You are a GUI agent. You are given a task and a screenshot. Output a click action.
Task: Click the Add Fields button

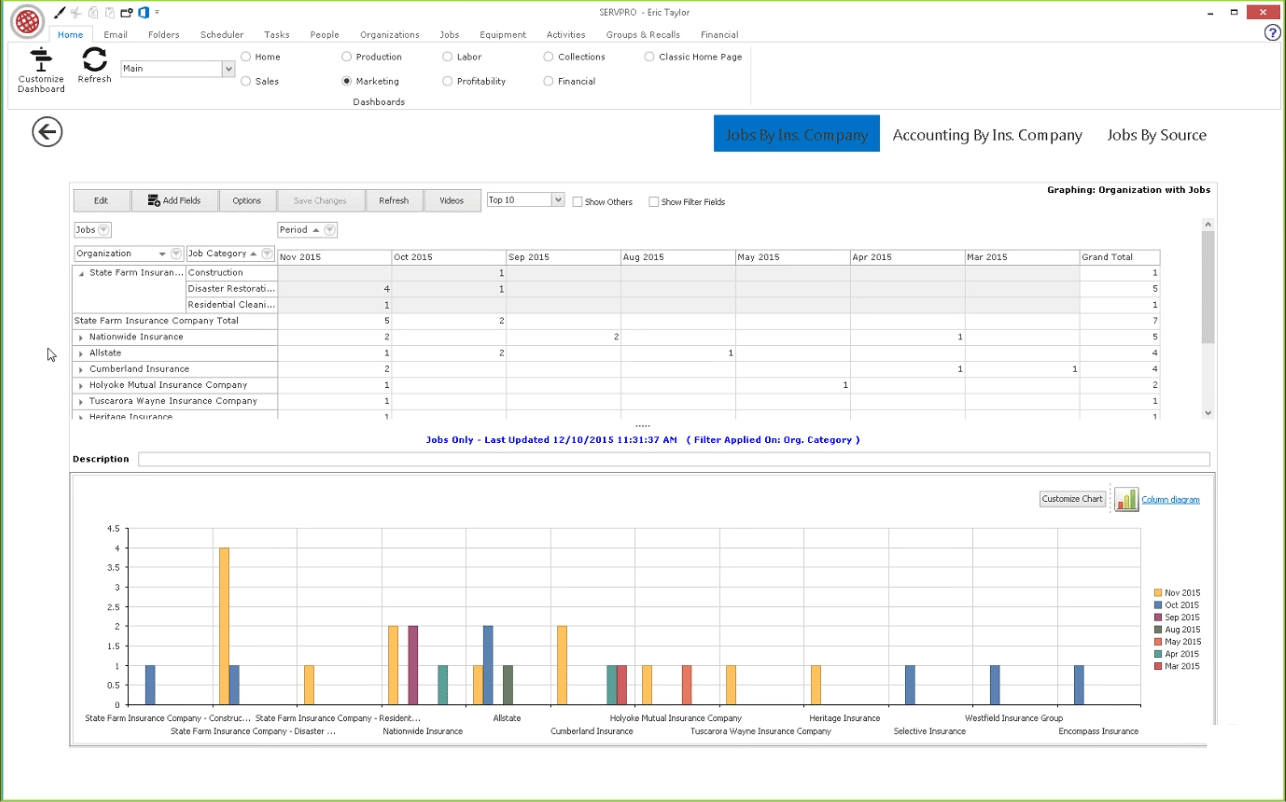tap(174, 201)
